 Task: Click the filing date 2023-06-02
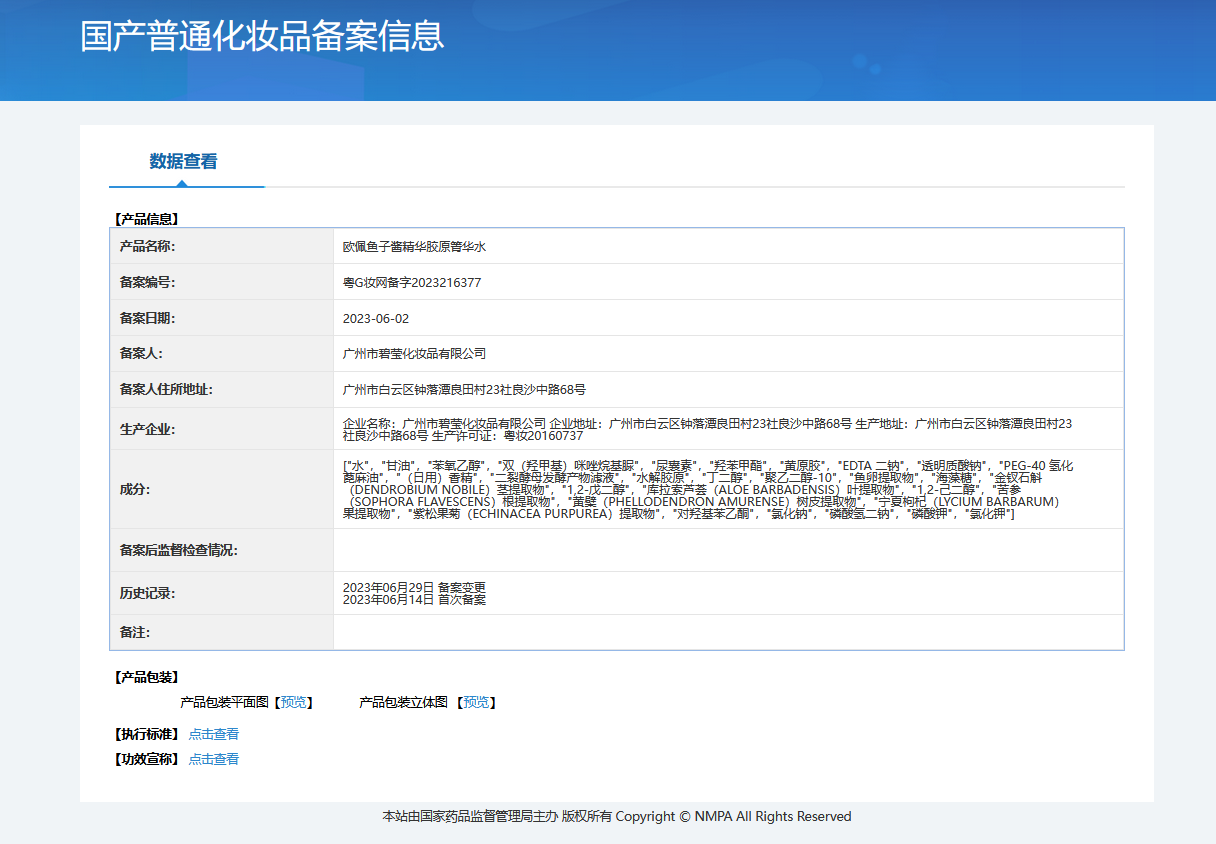pyautogui.click(x=376, y=319)
